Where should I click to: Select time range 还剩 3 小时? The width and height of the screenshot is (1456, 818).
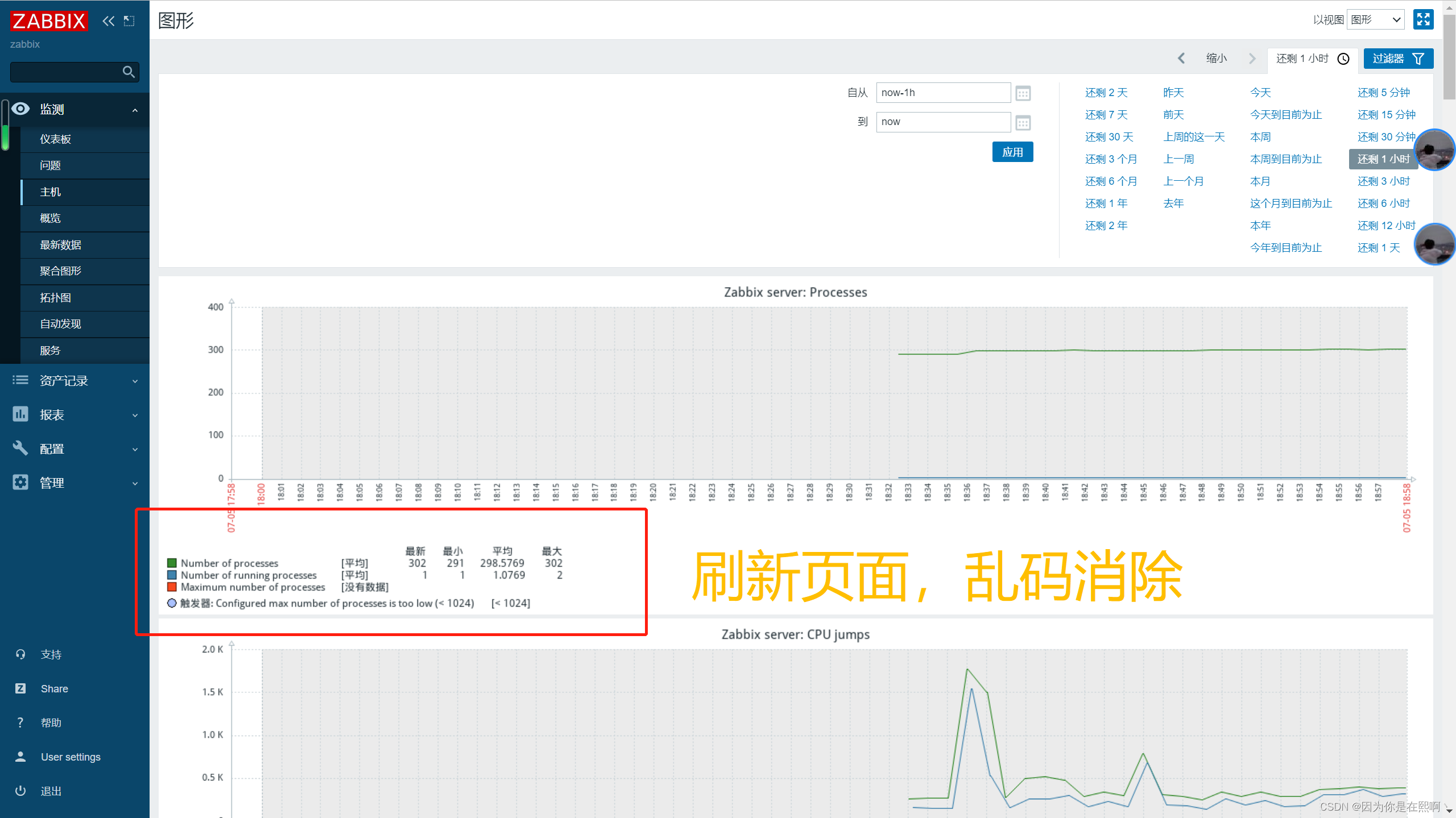pyautogui.click(x=1383, y=181)
